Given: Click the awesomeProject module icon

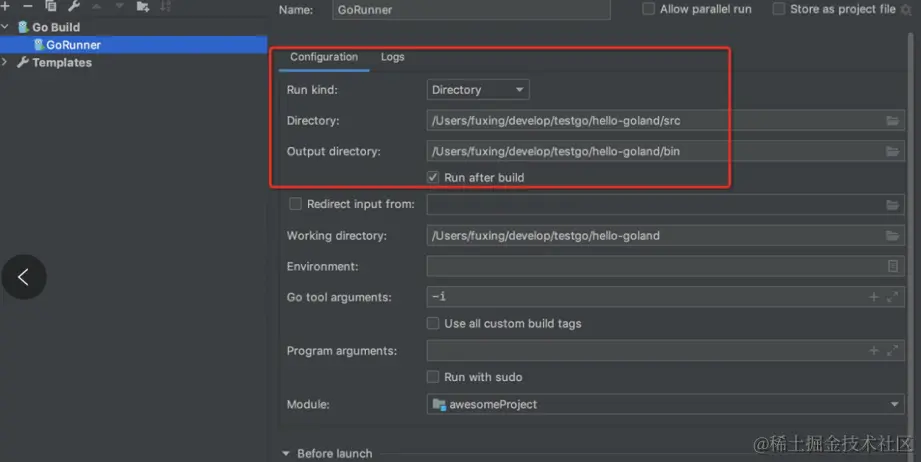Looking at the screenshot, I should pos(439,404).
